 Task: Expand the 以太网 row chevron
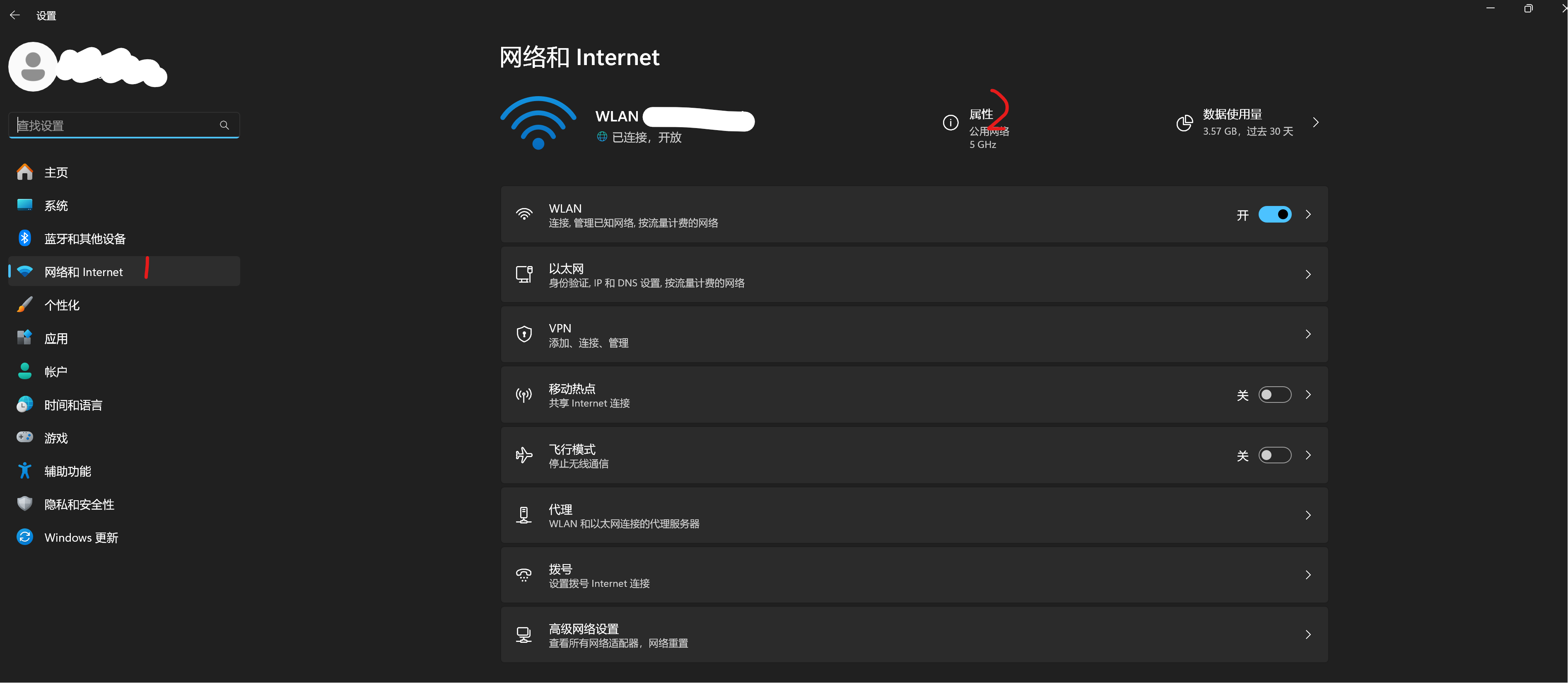pyautogui.click(x=1308, y=275)
